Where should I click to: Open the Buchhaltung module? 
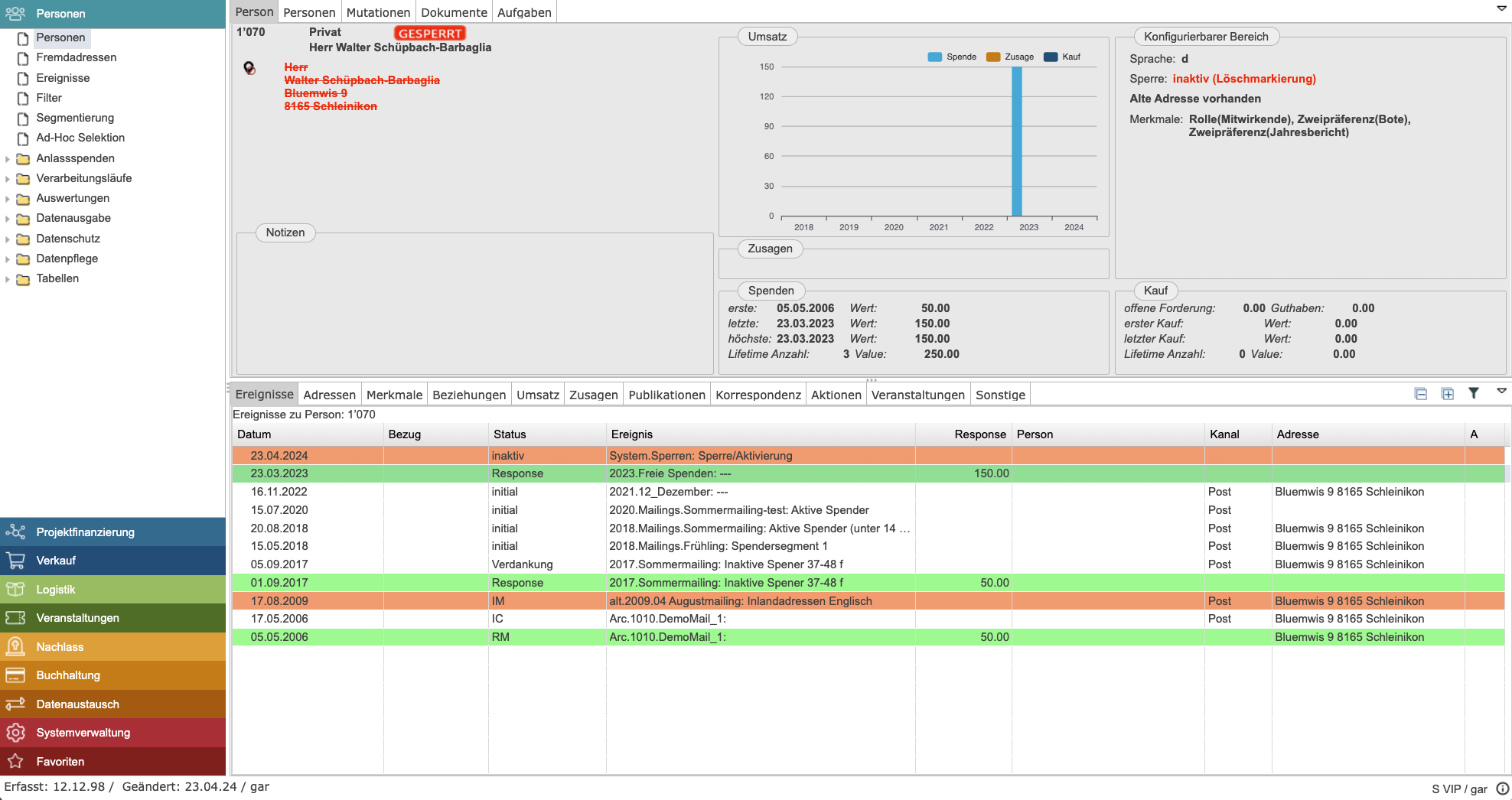[67, 675]
